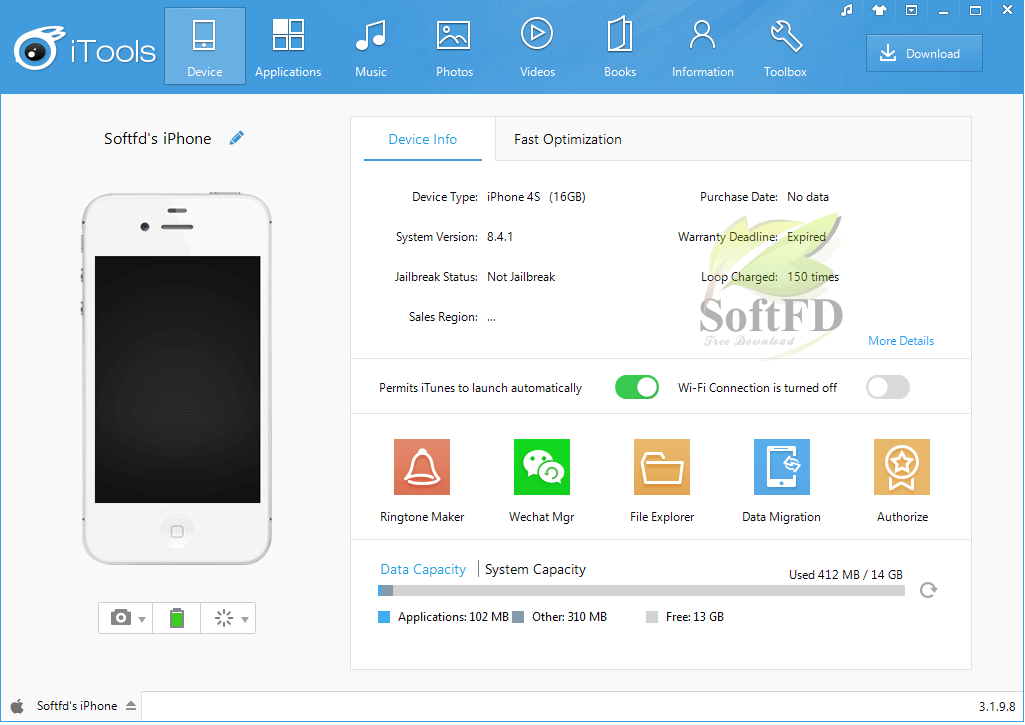Switch to the Videos section
The height and width of the screenshot is (725, 1025).
click(x=537, y=46)
